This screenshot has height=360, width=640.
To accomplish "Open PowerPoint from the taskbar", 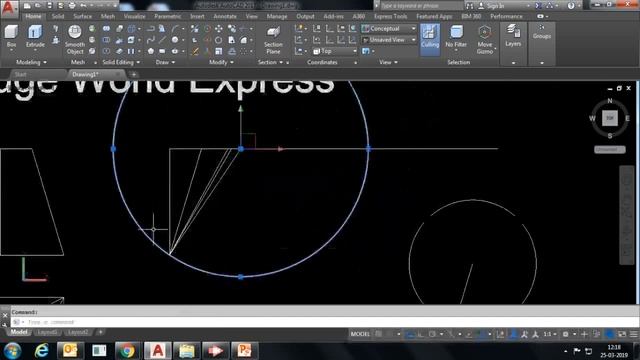I will pos(244,350).
